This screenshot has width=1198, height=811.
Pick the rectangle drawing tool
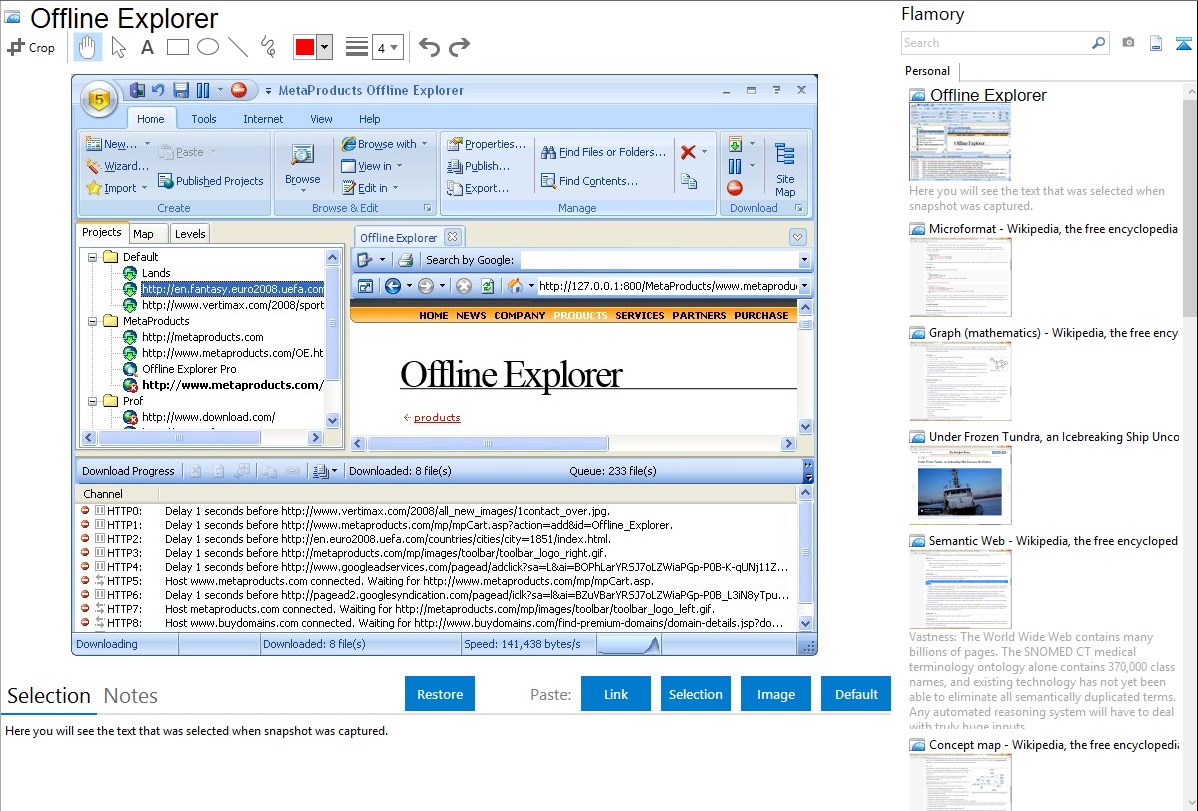pyautogui.click(x=177, y=47)
